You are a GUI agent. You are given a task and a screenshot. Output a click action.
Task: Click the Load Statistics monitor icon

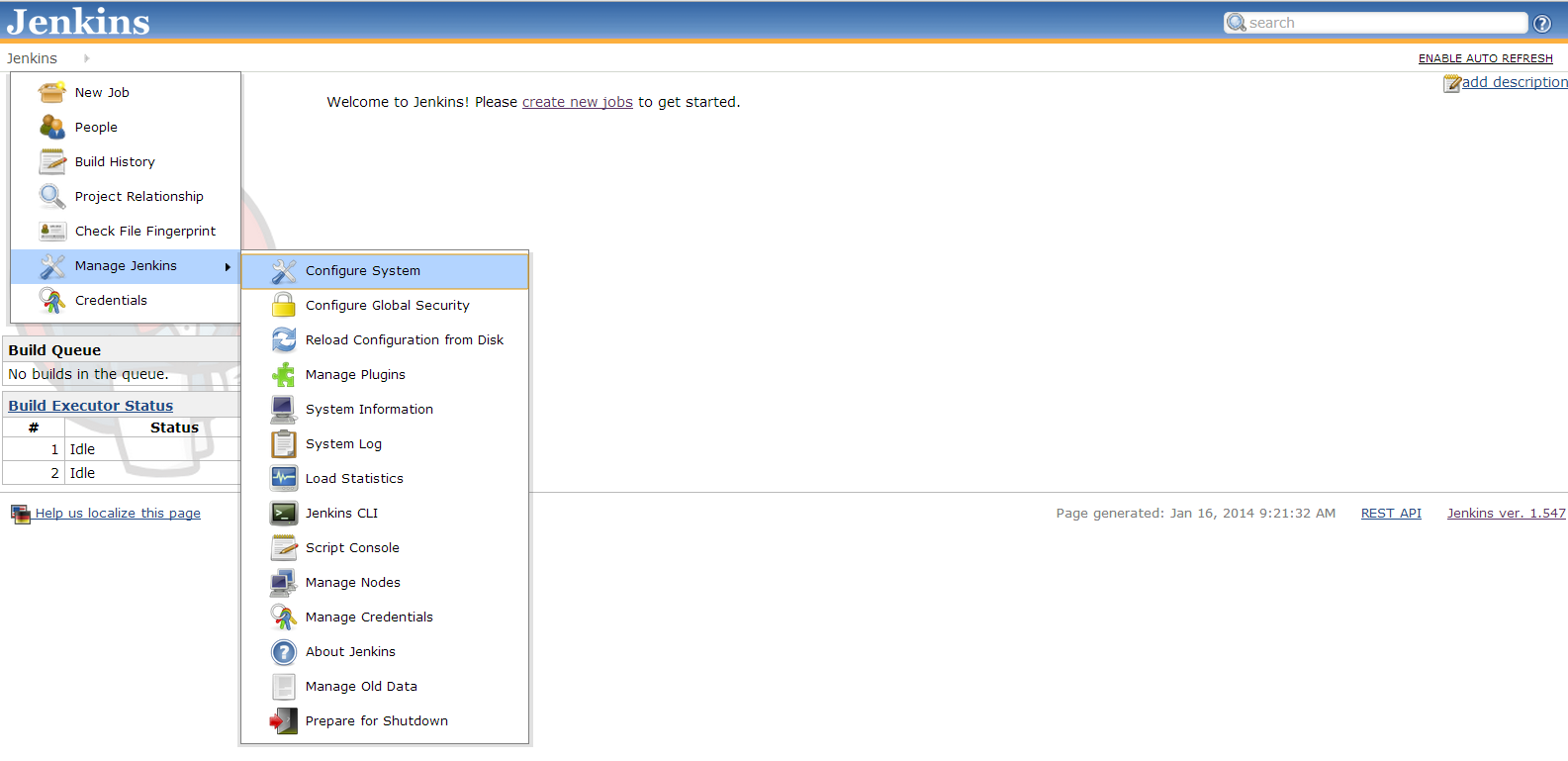coord(284,478)
